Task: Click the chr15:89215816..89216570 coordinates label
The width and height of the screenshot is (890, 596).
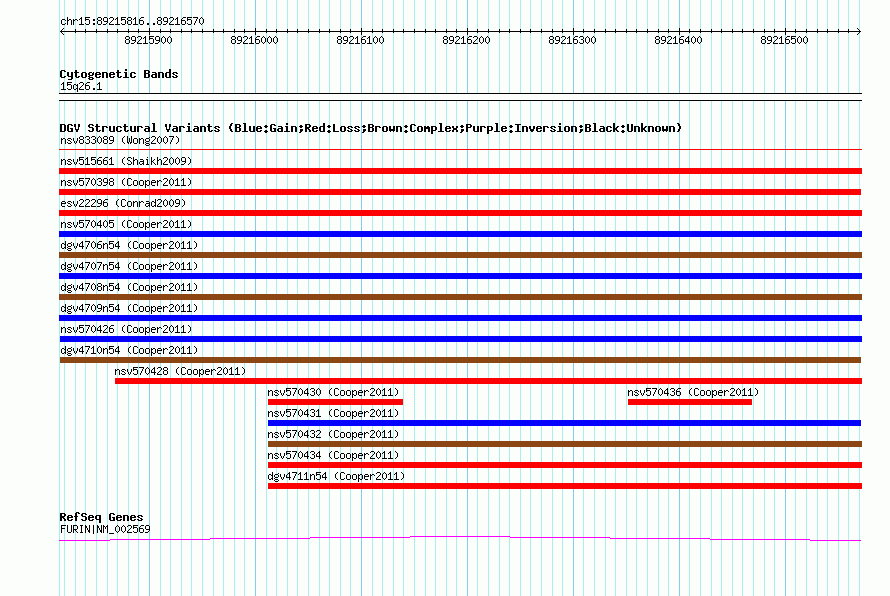Action: pyautogui.click(x=132, y=22)
